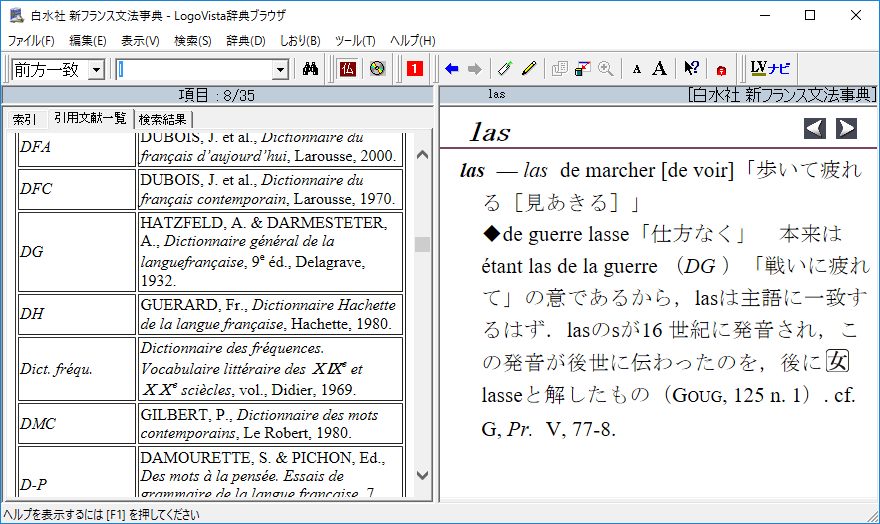Switch to the 検索結果 tab
880x524 pixels.
(x=162, y=119)
